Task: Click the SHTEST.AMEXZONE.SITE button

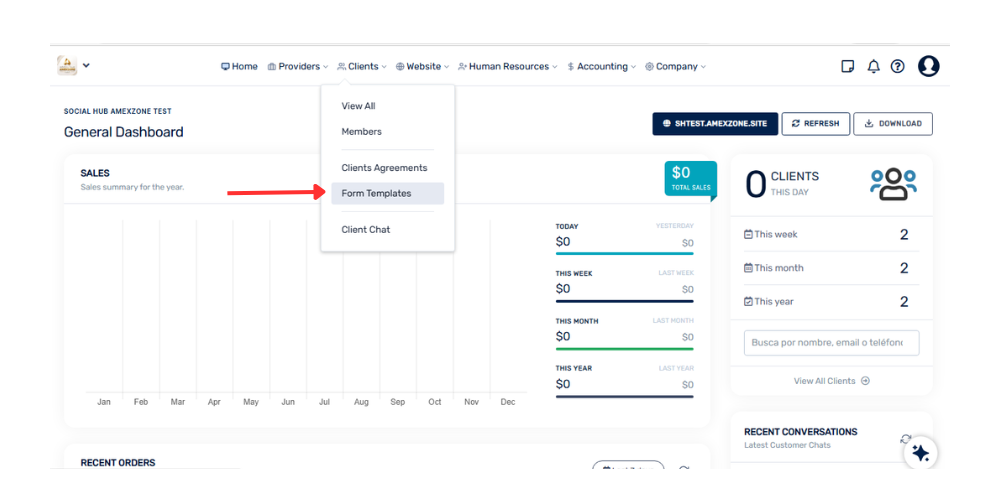Action: pyautogui.click(x=715, y=124)
